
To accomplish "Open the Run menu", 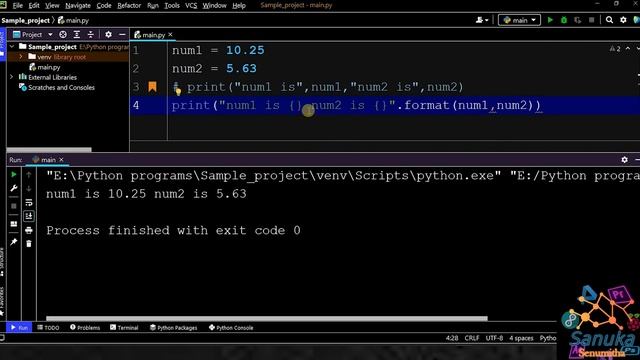I will tap(153, 5).
